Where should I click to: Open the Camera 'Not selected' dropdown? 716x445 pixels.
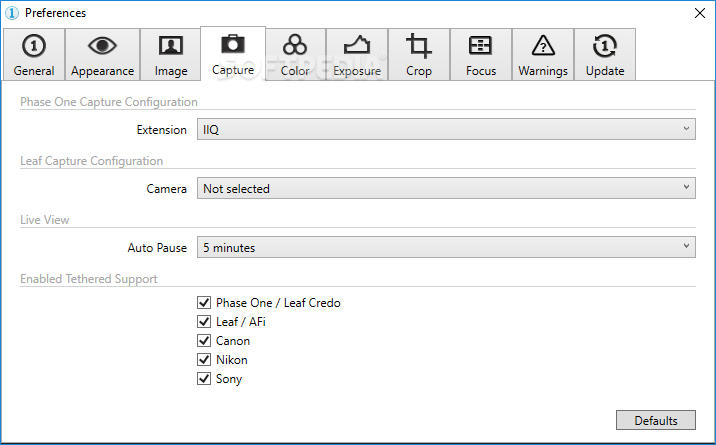[446, 188]
